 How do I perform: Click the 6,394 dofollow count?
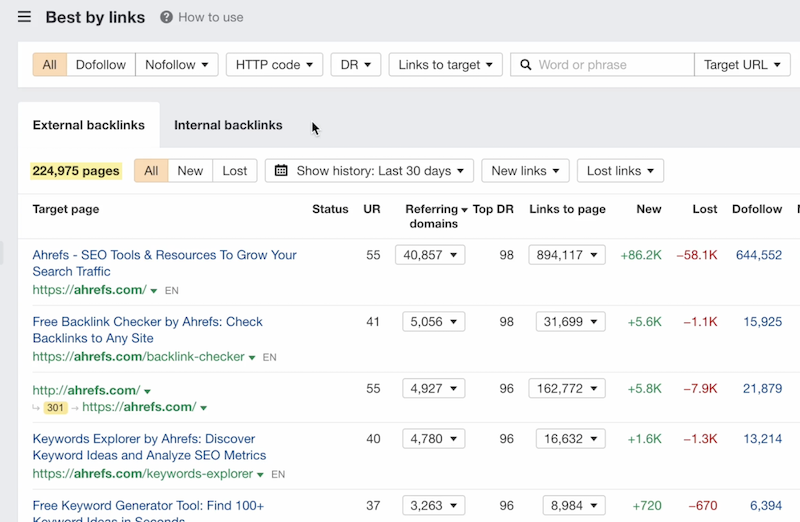[766, 506]
